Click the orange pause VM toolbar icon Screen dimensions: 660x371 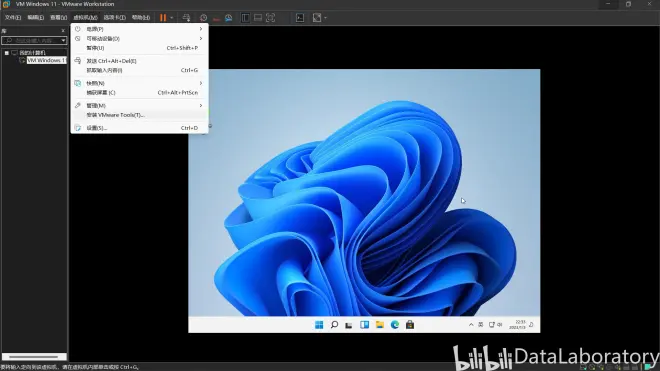(x=163, y=18)
